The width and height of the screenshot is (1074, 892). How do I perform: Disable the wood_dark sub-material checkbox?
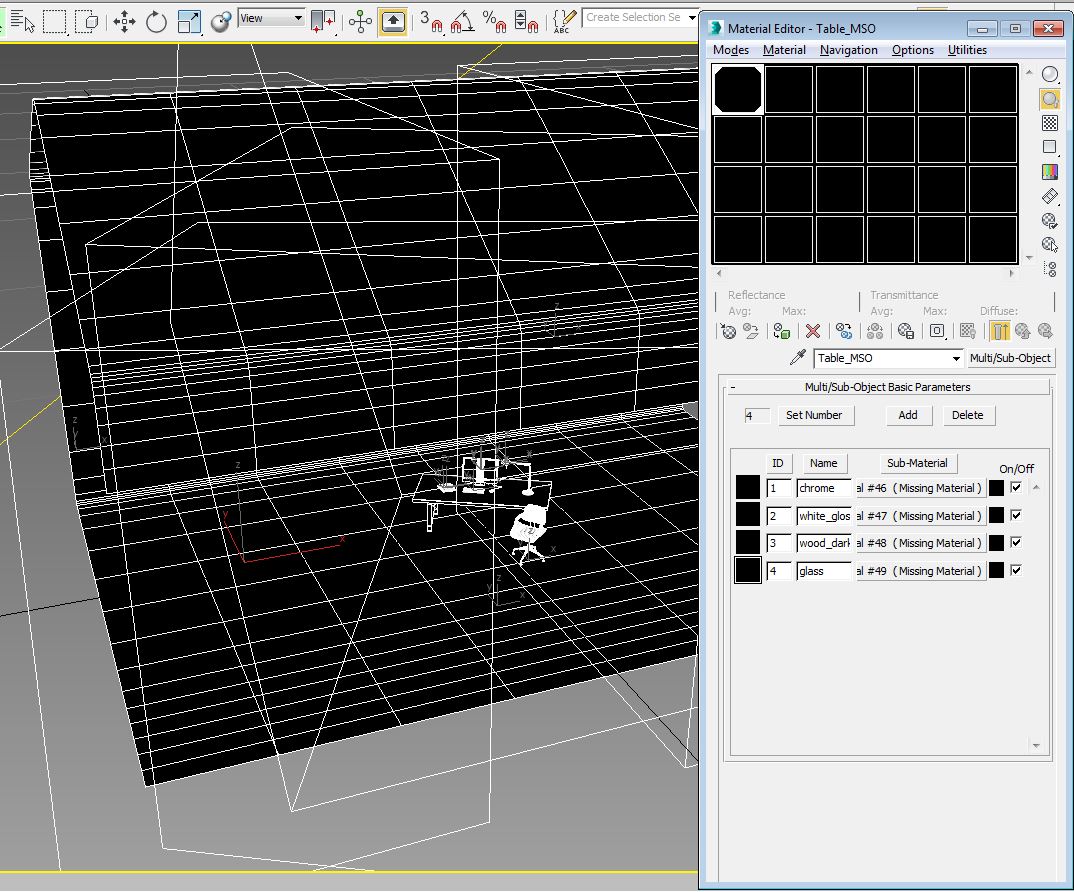tap(1016, 543)
